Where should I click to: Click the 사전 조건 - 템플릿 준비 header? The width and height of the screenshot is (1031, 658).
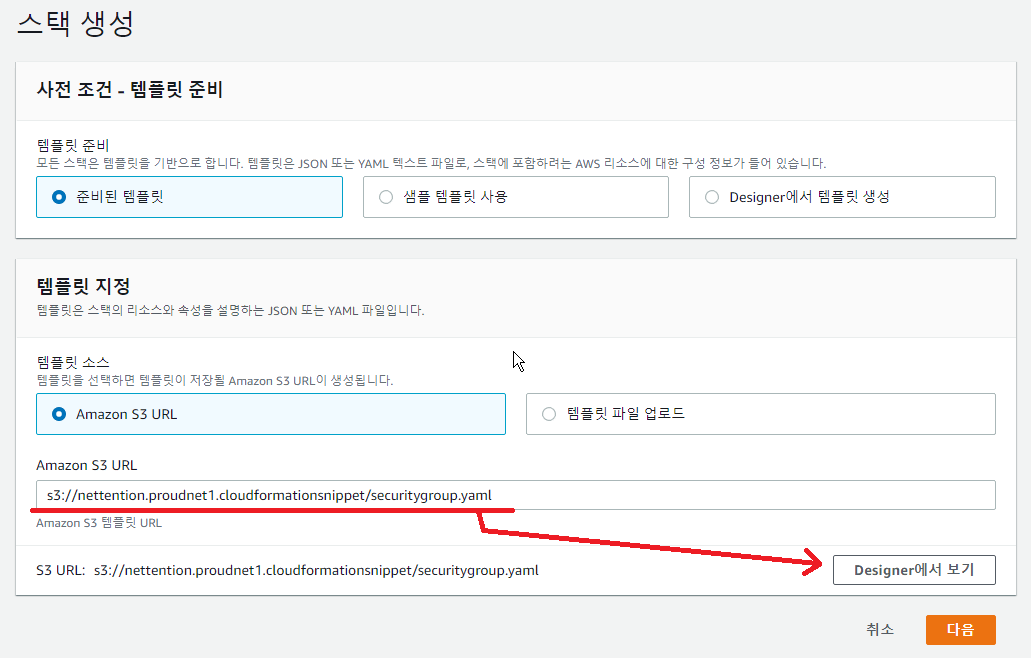[x=129, y=90]
